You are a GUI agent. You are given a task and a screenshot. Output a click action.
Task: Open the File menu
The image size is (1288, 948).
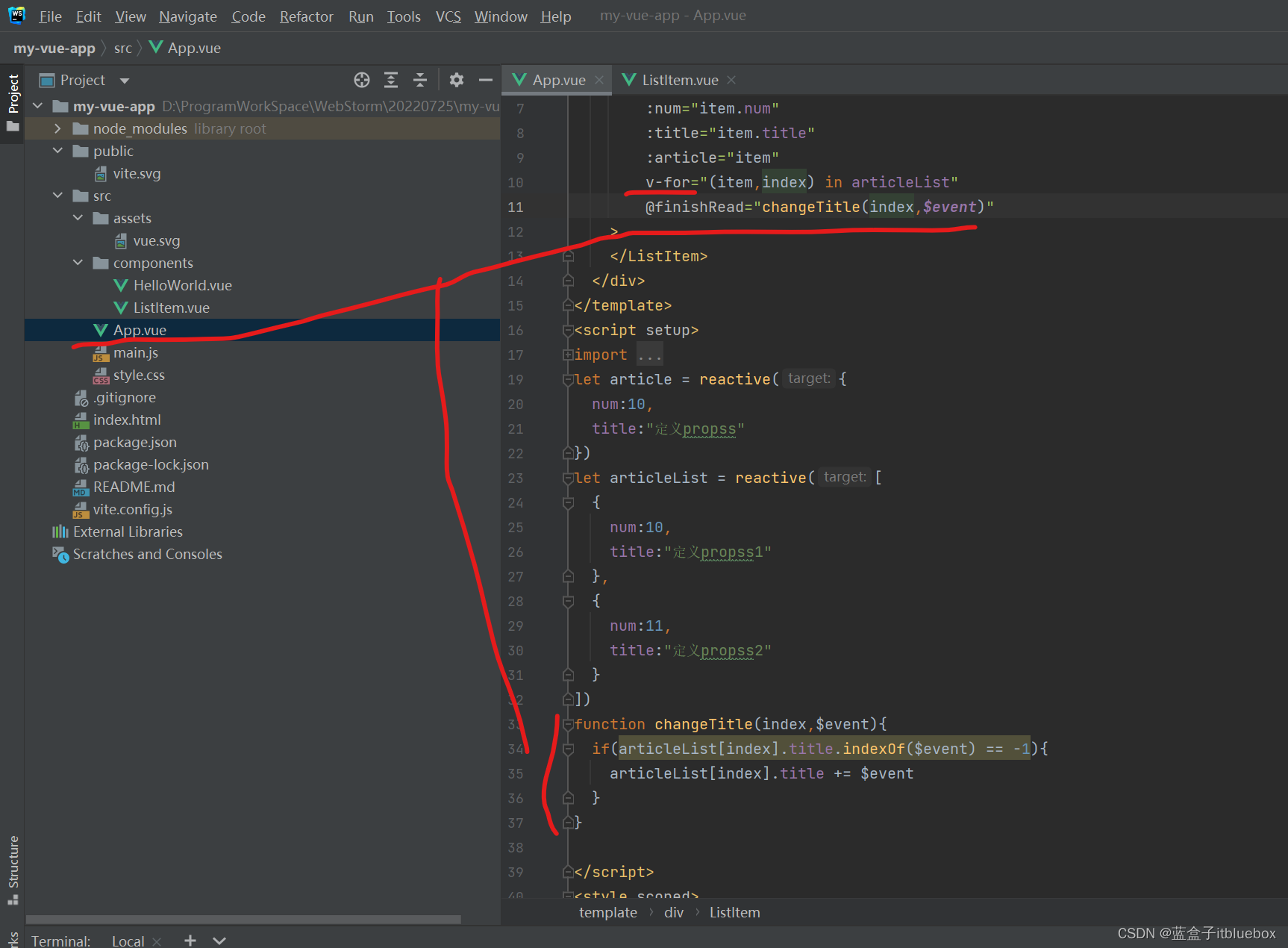pyautogui.click(x=50, y=16)
